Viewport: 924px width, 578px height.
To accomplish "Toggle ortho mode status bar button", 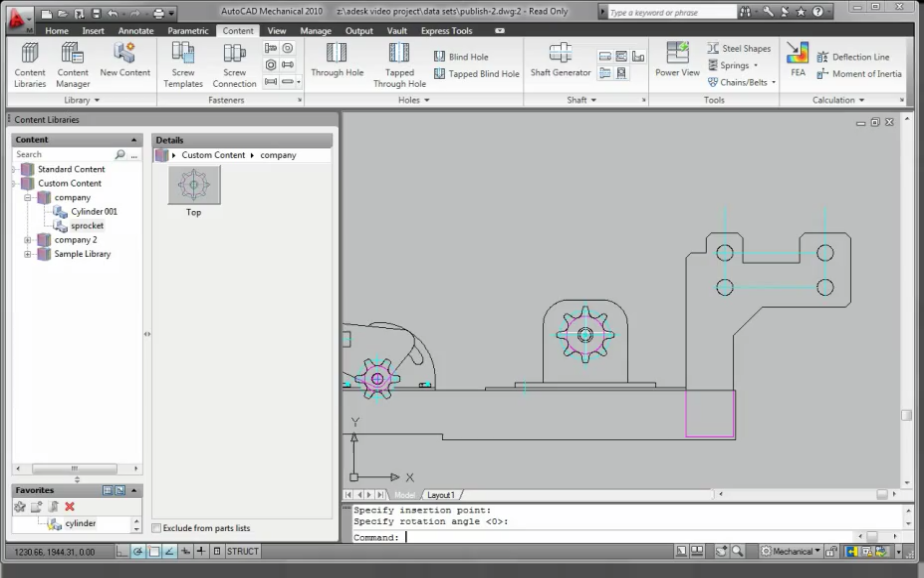I will pos(122,551).
